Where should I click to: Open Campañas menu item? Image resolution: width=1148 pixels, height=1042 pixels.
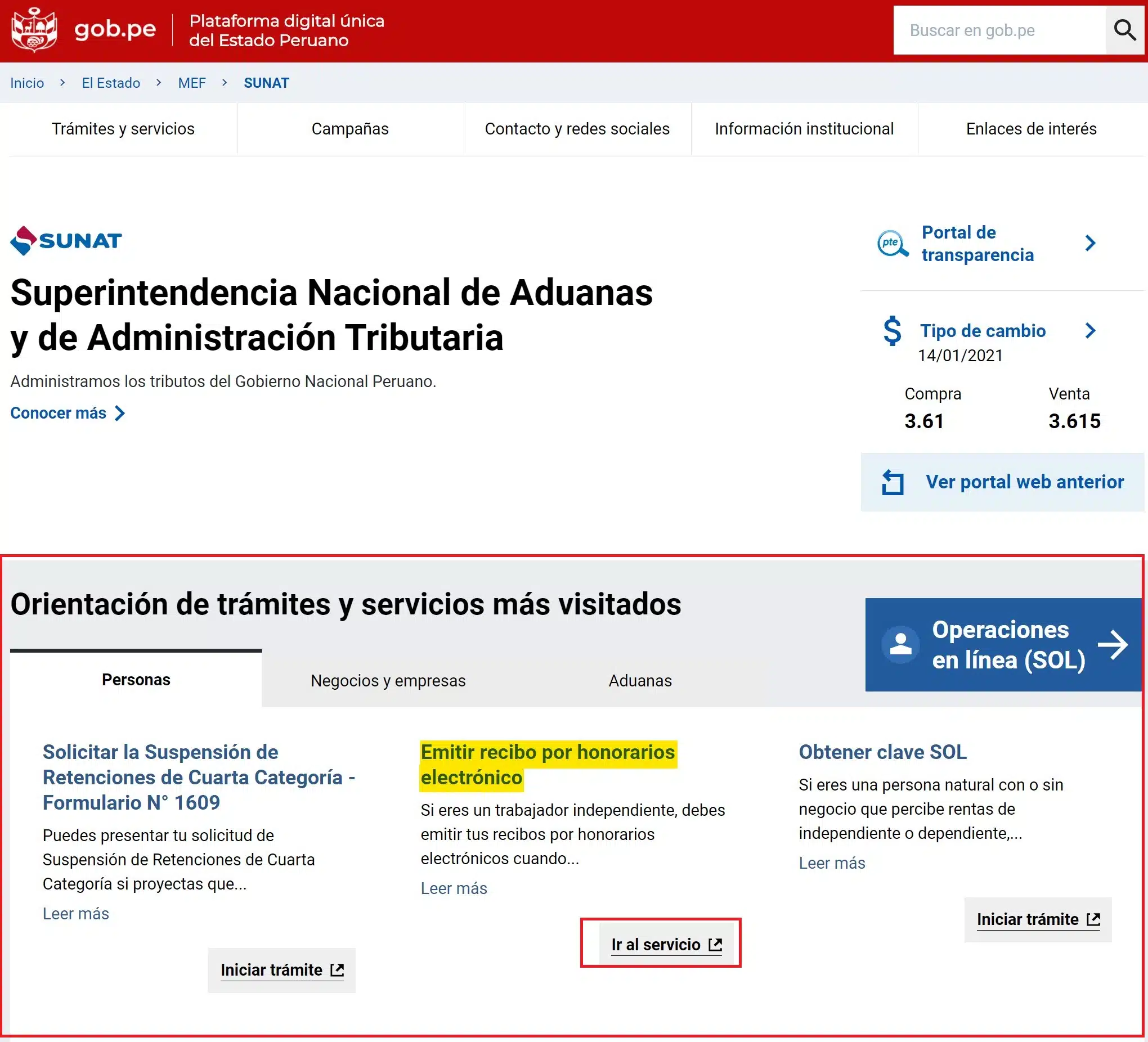pos(350,129)
